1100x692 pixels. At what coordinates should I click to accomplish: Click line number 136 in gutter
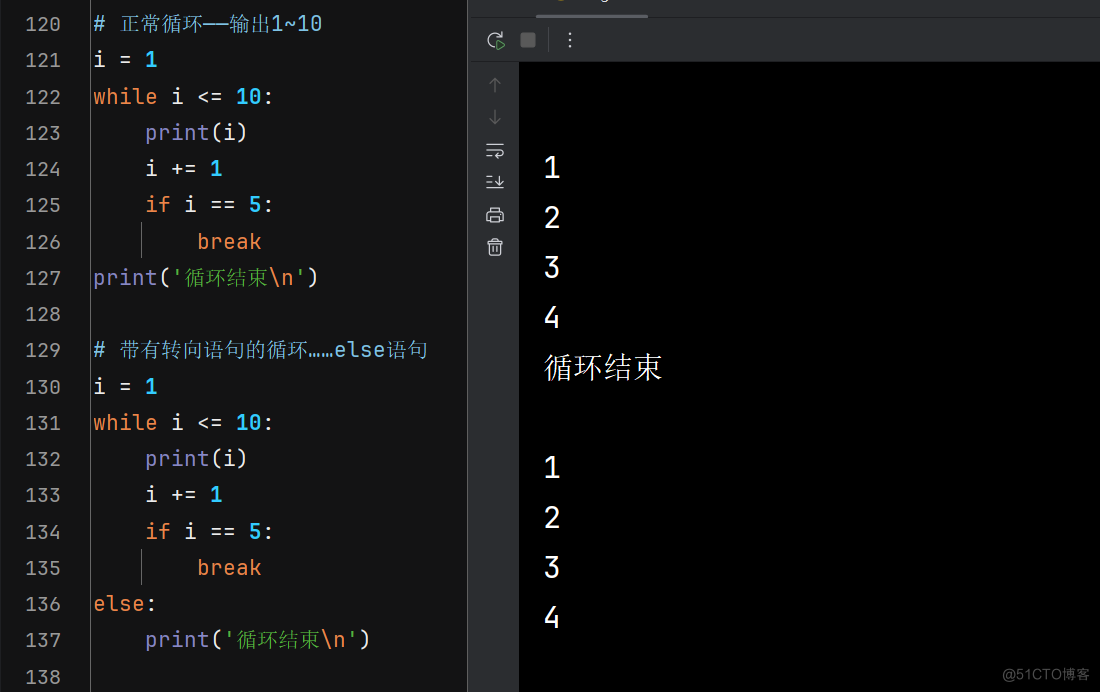pos(43,604)
